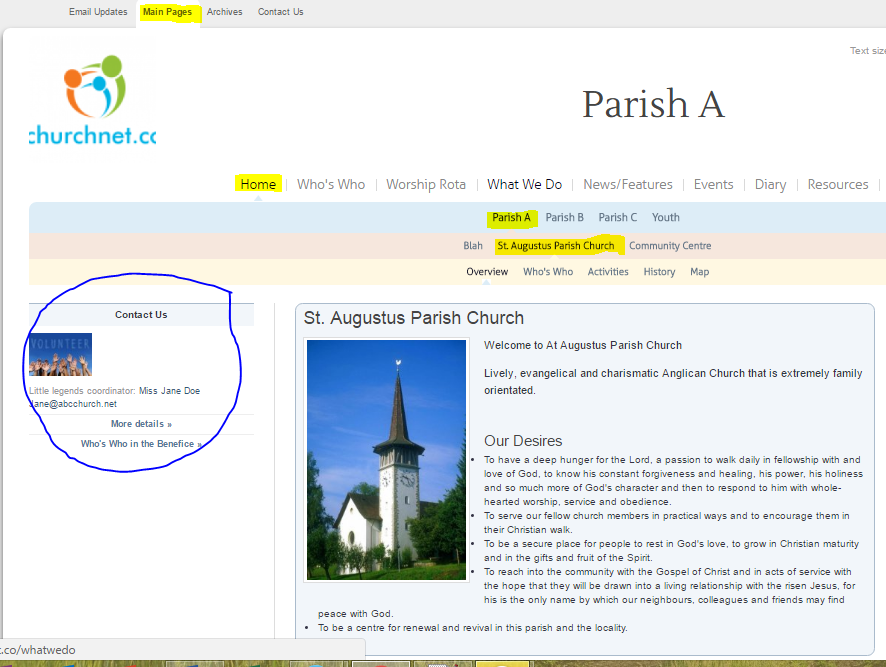Viewport: 886px width, 667px height.
Task: Open the Who's Who main menu
Action: [330, 184]
